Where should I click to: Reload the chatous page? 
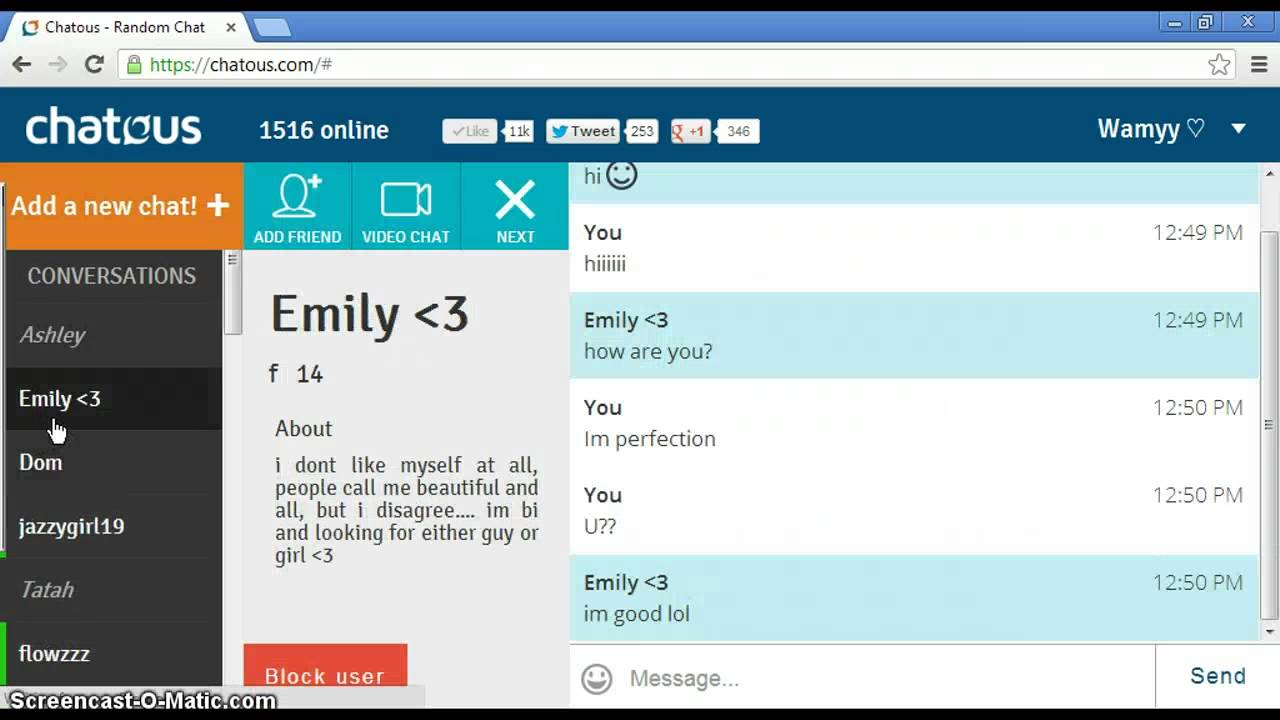pyautogui.click(x=94, y=65)
